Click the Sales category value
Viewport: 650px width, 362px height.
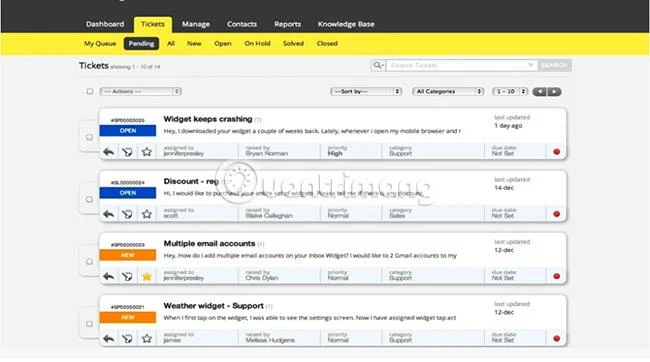(x=397, y=216)
